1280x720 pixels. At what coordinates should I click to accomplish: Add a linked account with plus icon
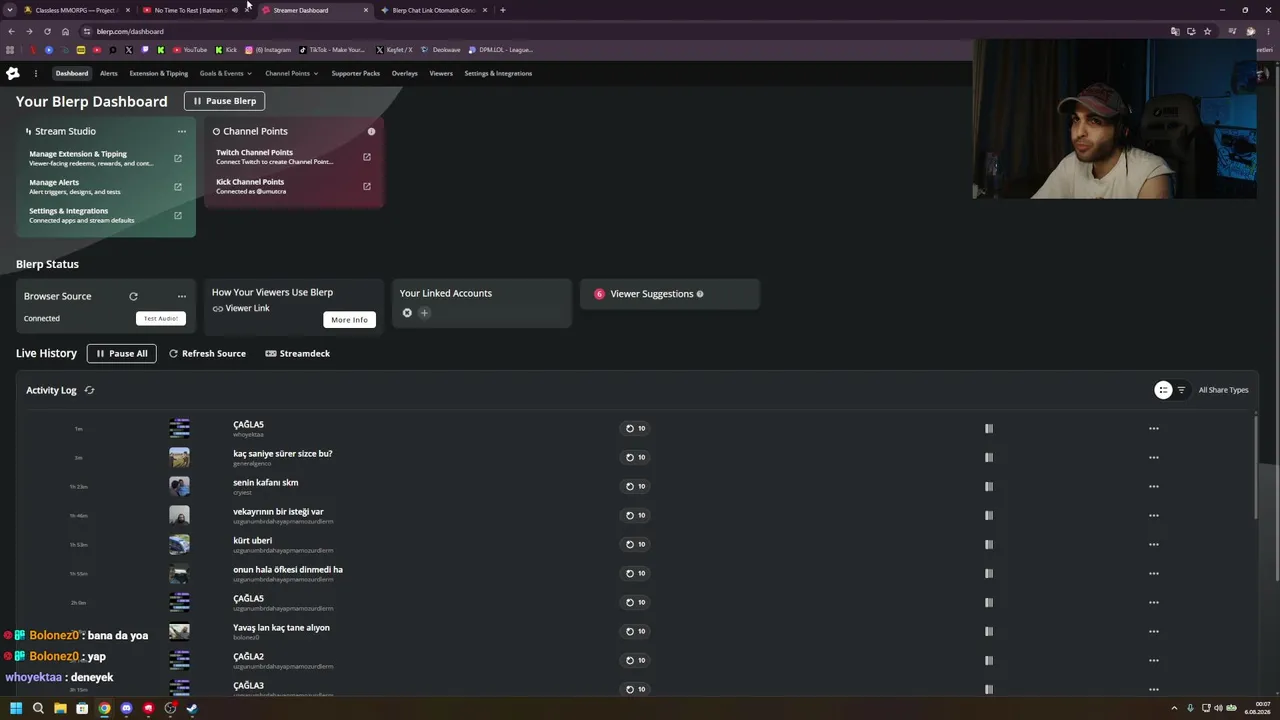424,313
